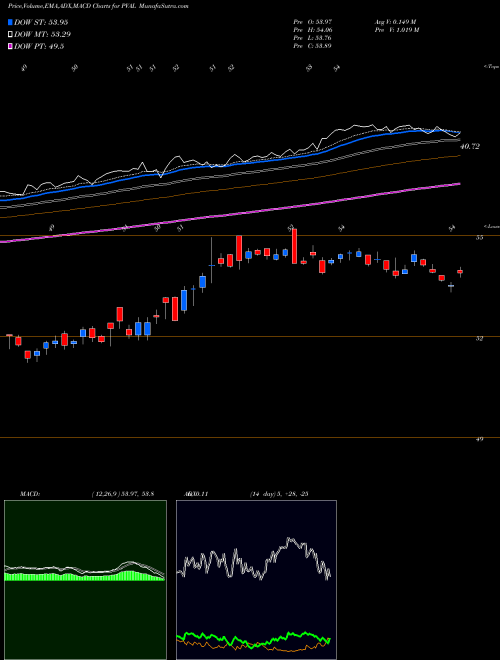This screenshot has width=500, height=660.
Task: Select the DOW PT 49.5 legend label
Action: coord(39,47)
